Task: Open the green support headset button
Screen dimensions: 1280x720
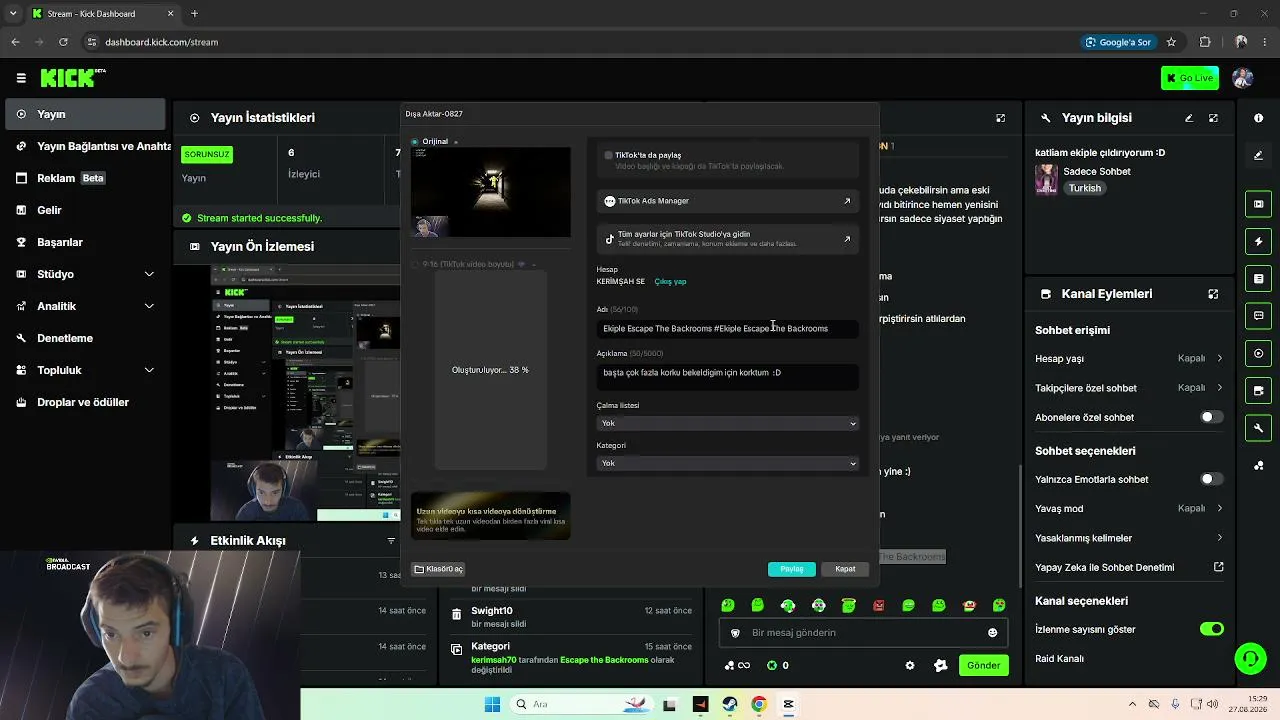Action: click(x=1250, y=658)
